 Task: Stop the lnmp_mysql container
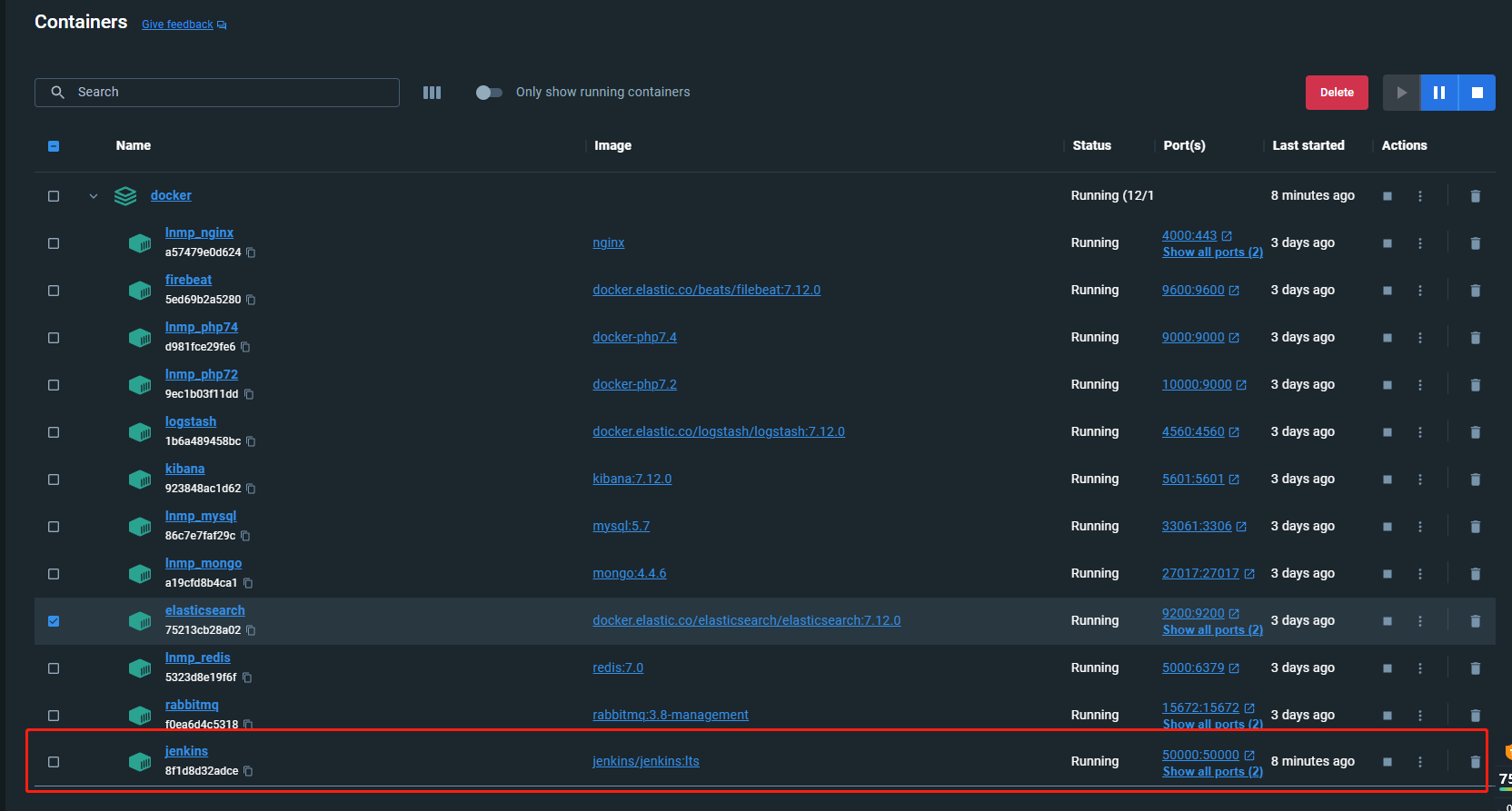pos(1388,527)
